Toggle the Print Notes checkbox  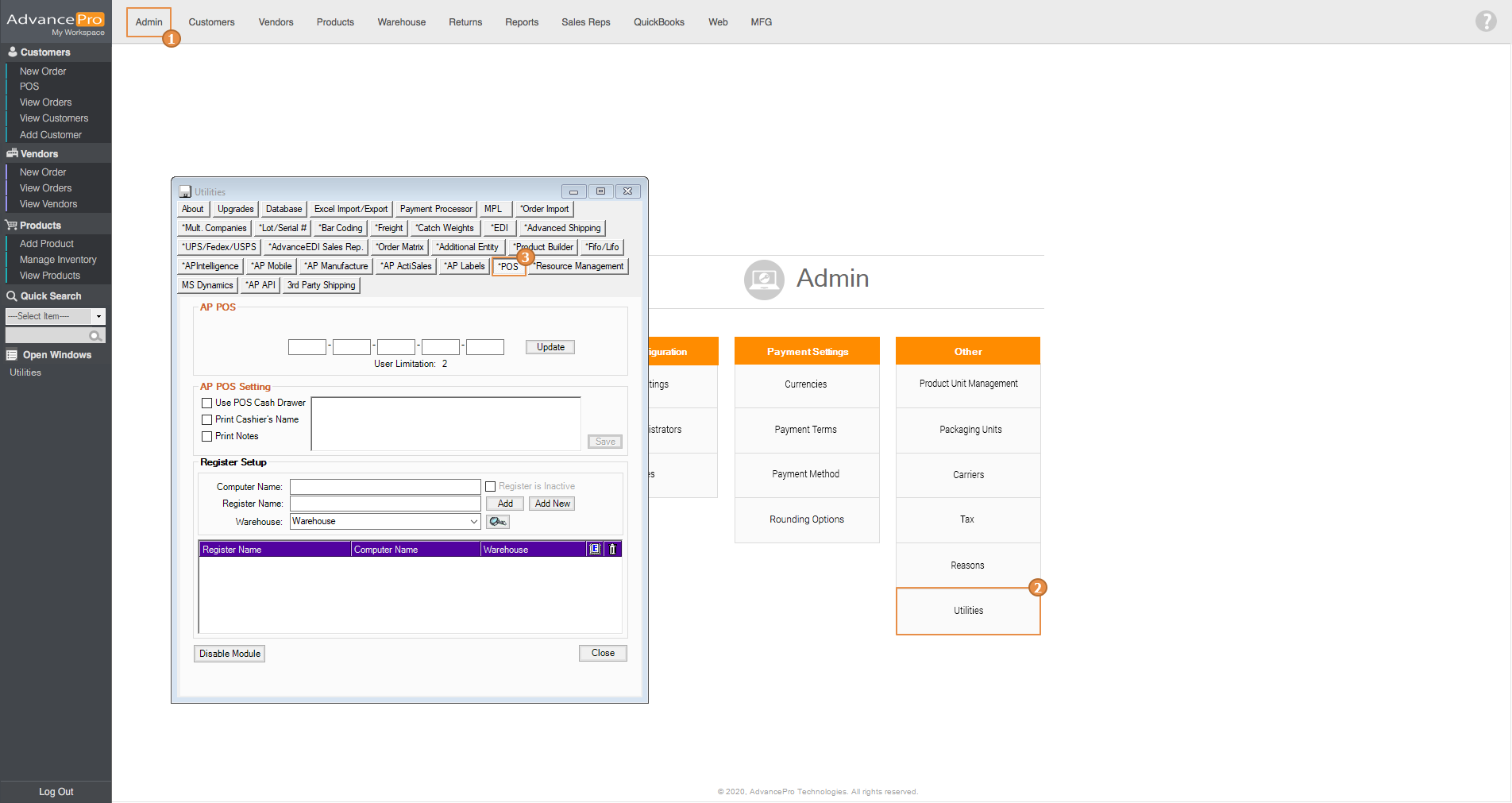click(x=207, y=437)
